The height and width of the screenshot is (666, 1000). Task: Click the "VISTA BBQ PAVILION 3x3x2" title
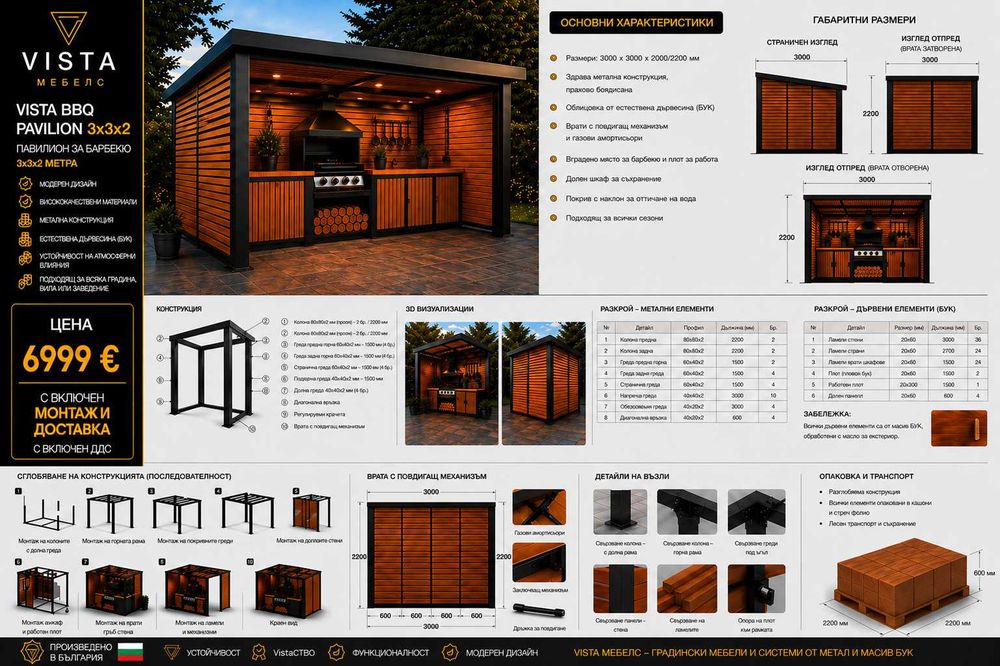(73, 119)
